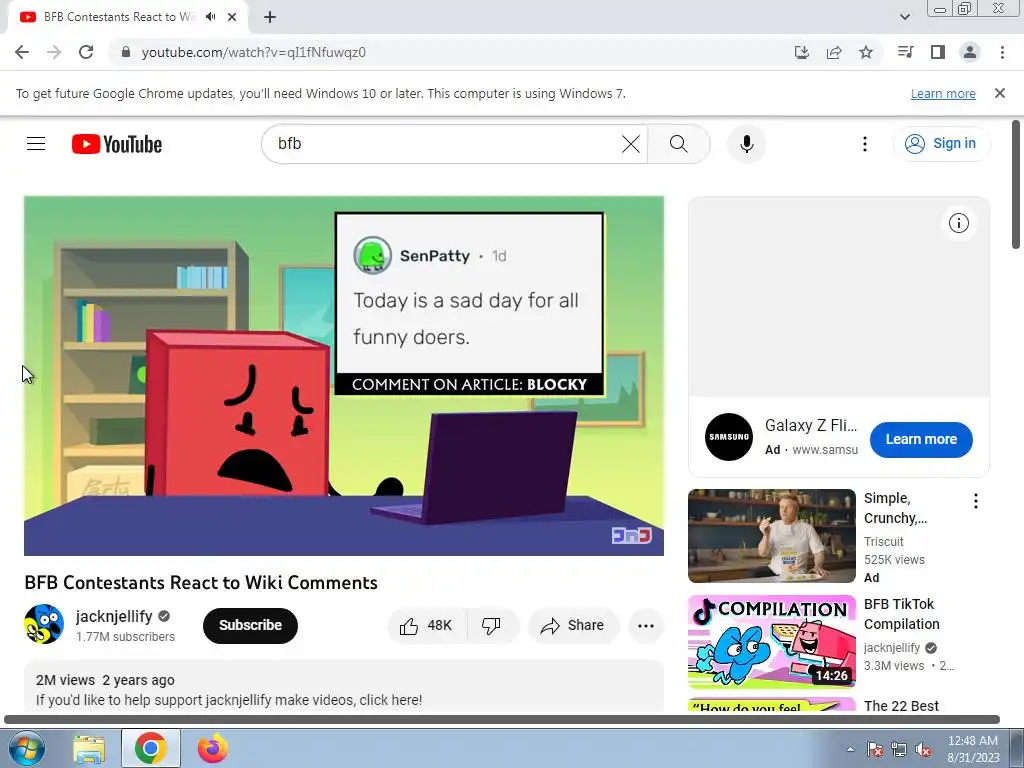Open Galaxy Z Fli... ad title
The height and width of the screenshot is (768, 1024).
[x=810, y=425]
